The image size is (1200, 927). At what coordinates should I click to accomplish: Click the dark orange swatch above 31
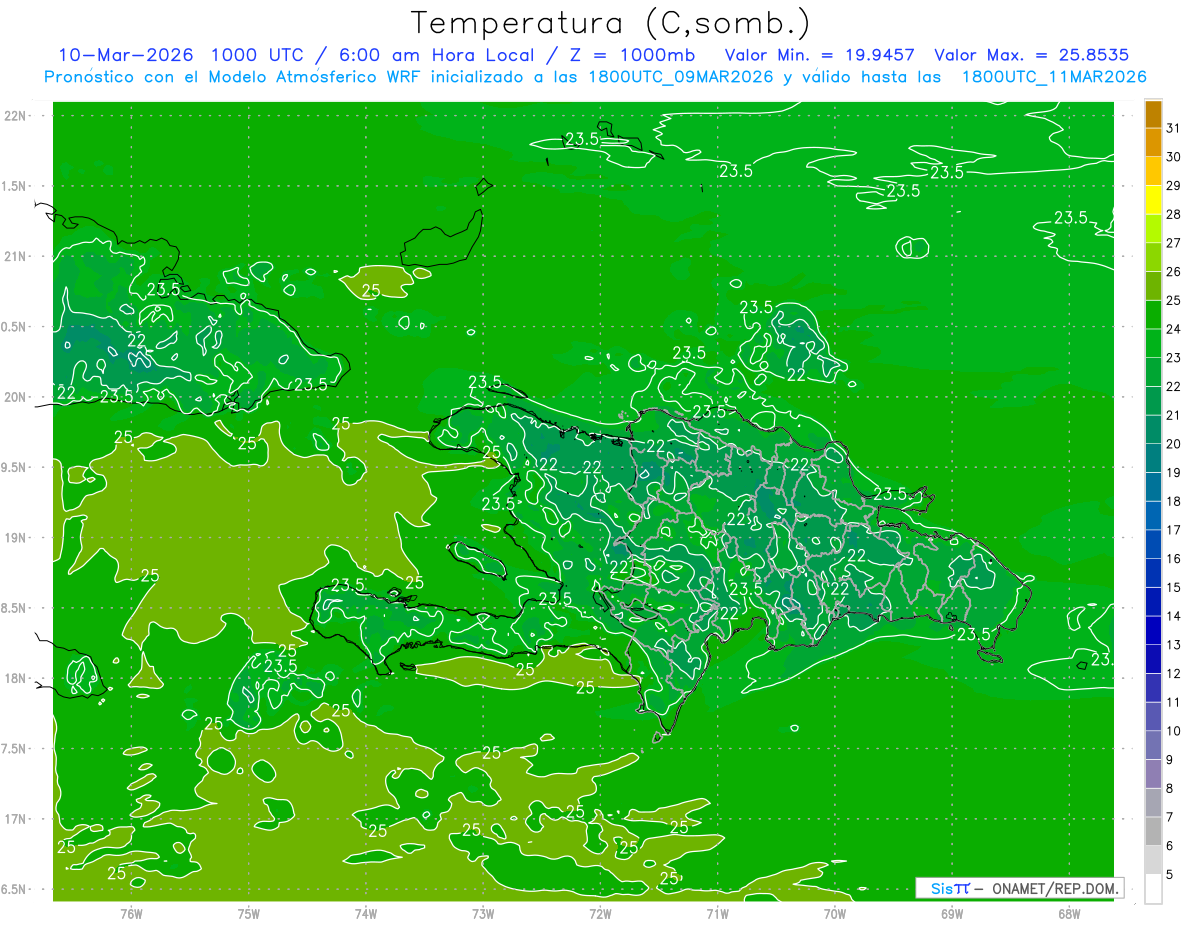[1153, 114]
